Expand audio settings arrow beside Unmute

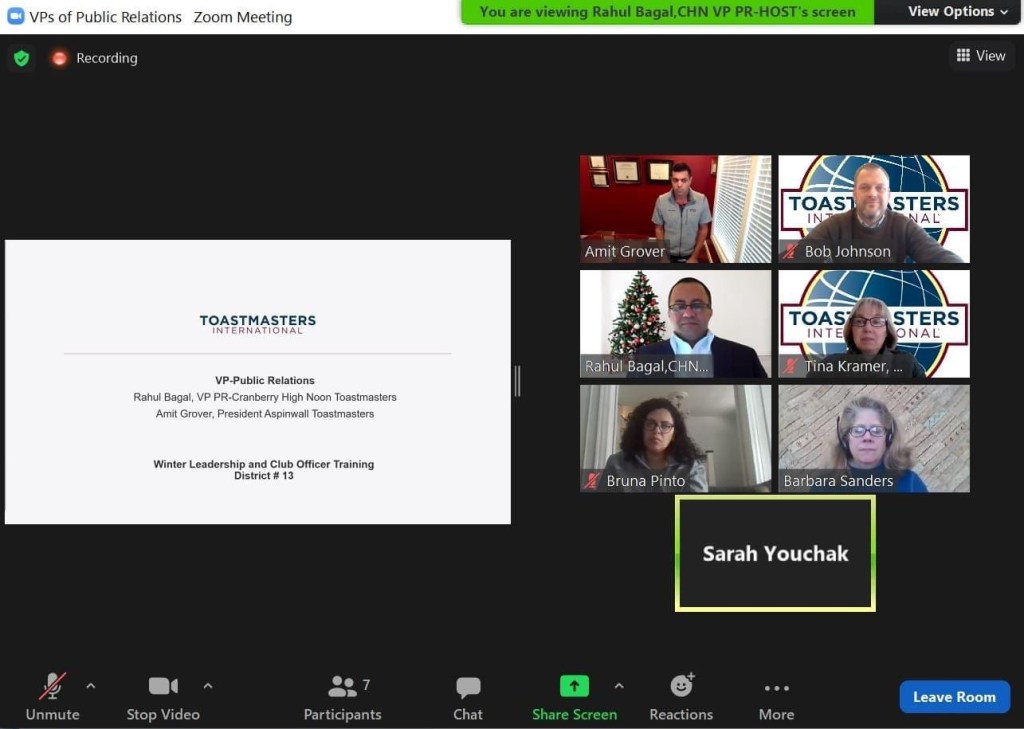click(91, 686)
